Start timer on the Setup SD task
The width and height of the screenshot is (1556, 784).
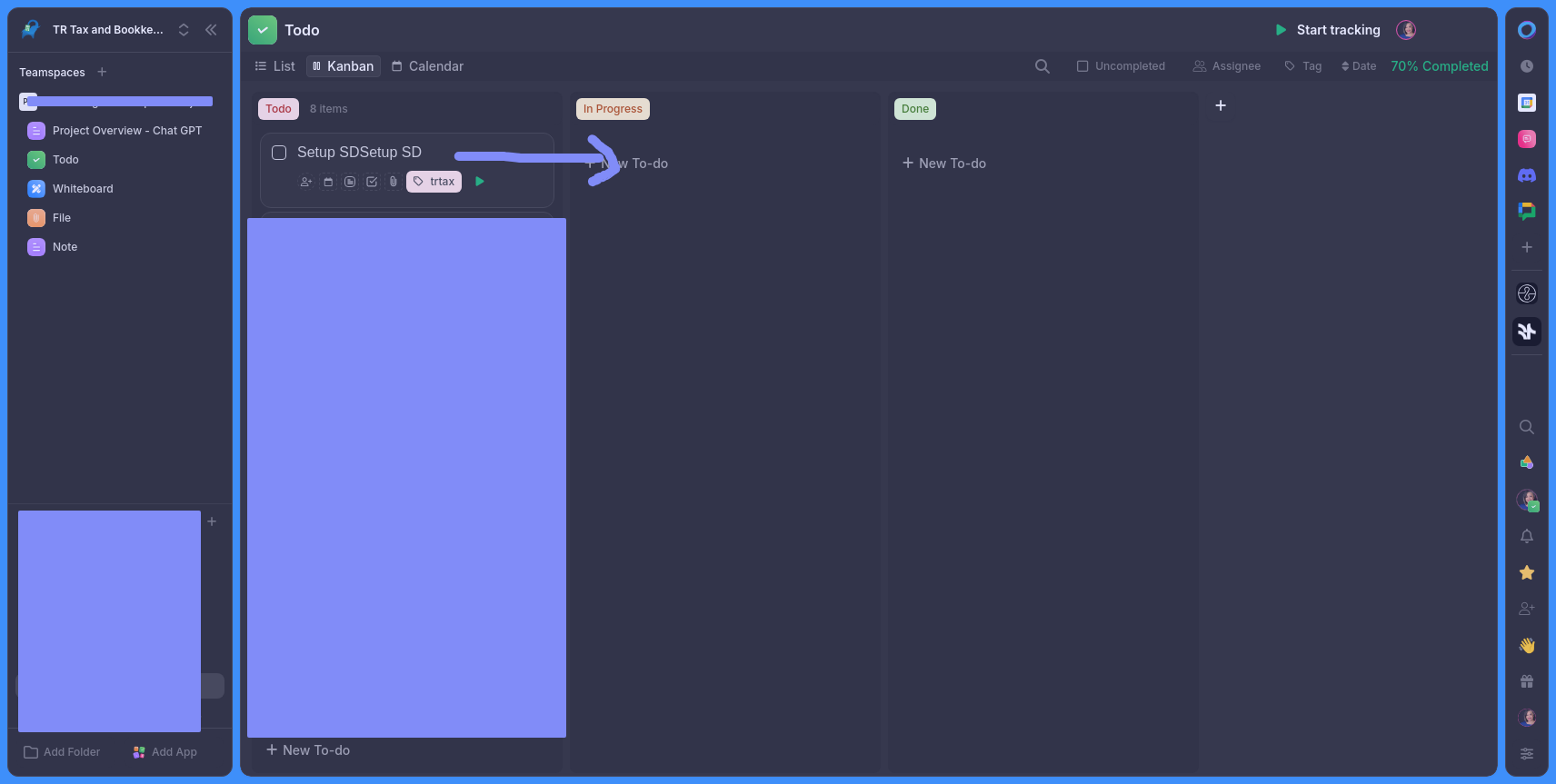(x=480, y=182)
